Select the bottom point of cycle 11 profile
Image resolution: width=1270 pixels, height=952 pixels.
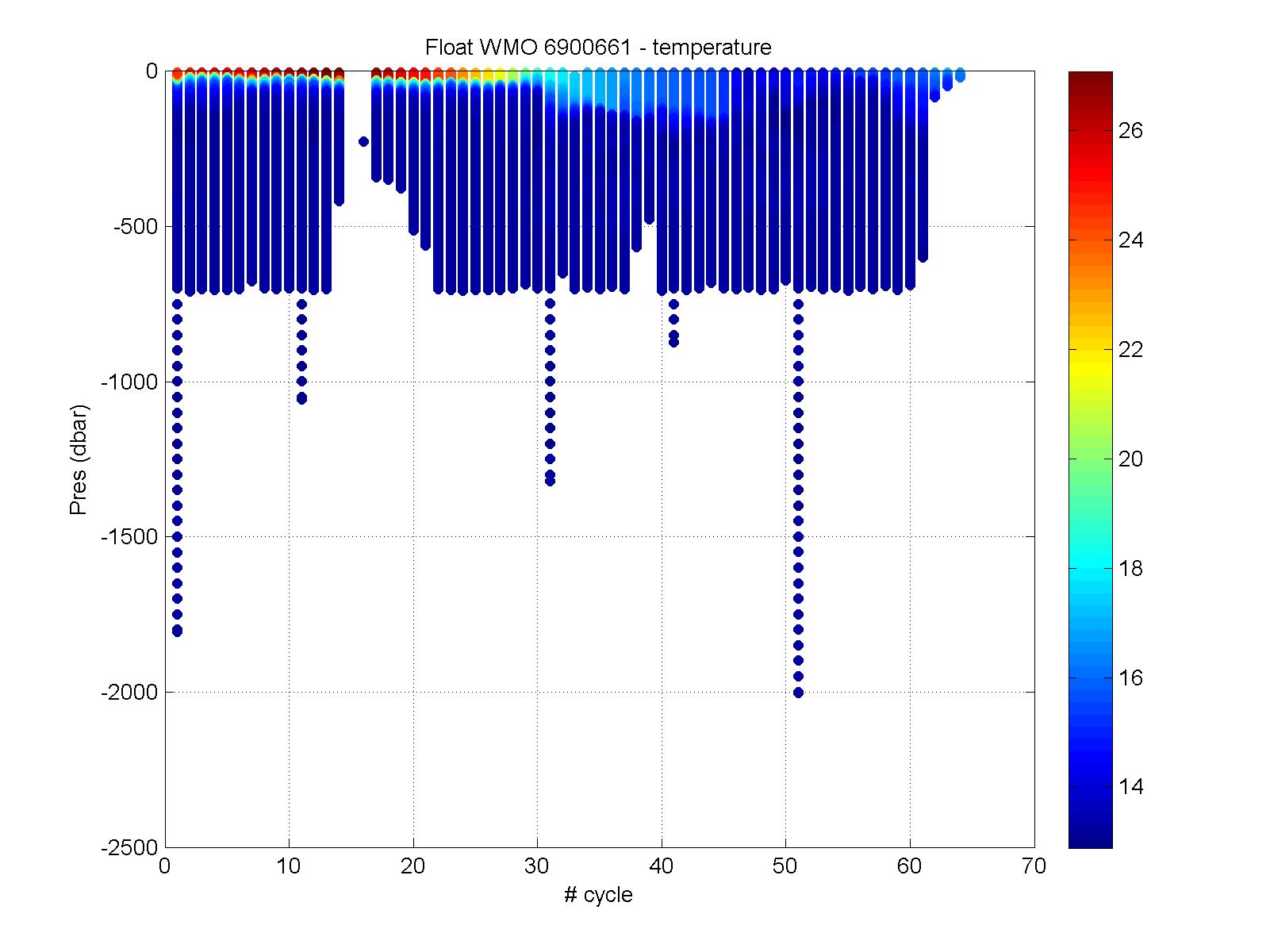coord(301,398)
